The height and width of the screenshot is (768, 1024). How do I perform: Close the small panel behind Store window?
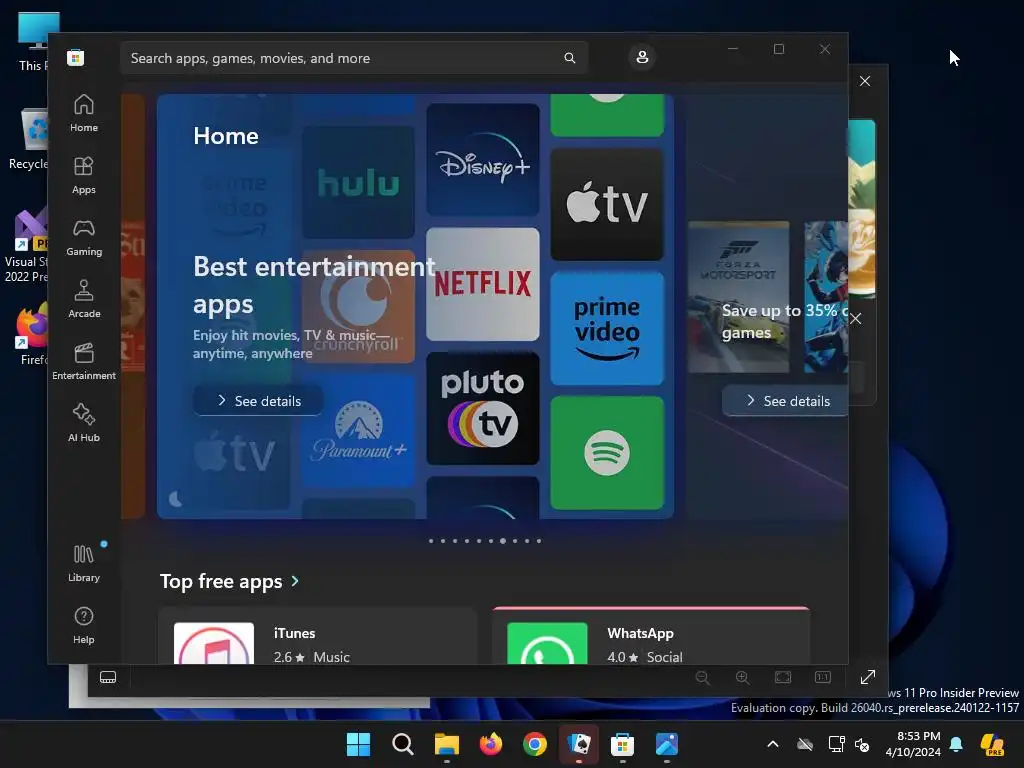click(856, 319)
